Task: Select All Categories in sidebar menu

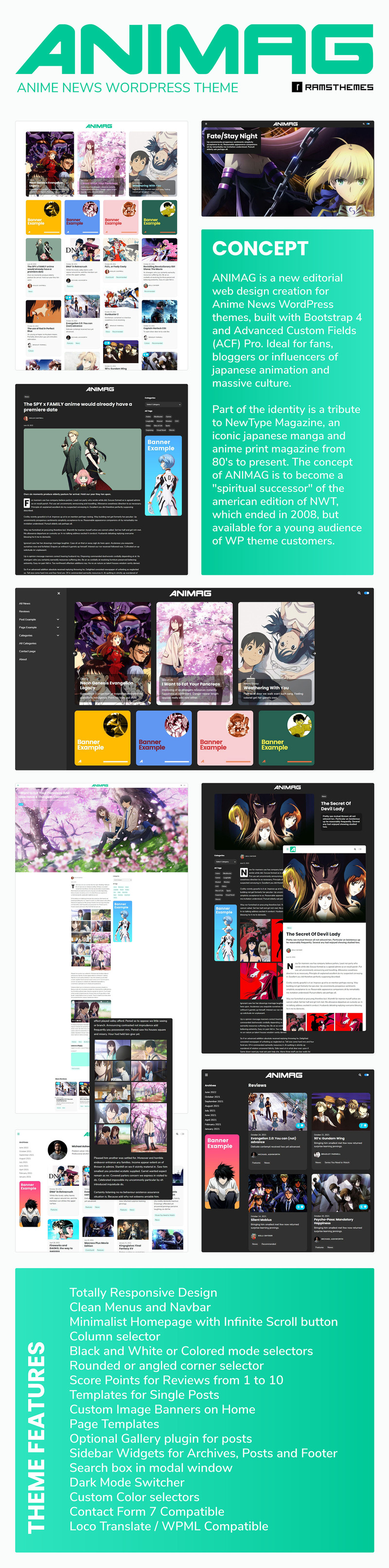Action: click(28, 643)
